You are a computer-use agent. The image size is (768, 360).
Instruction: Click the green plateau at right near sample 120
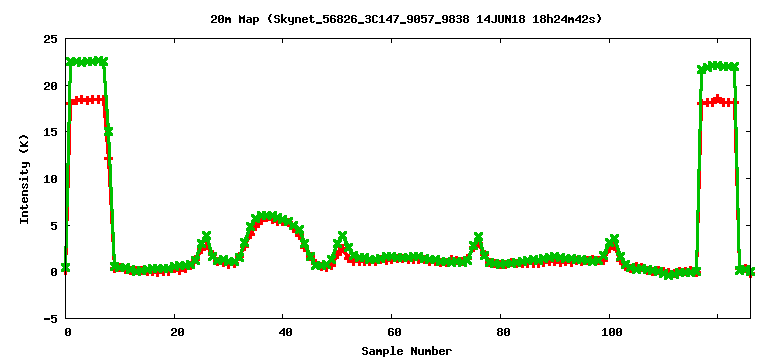(x=718, y=66)
